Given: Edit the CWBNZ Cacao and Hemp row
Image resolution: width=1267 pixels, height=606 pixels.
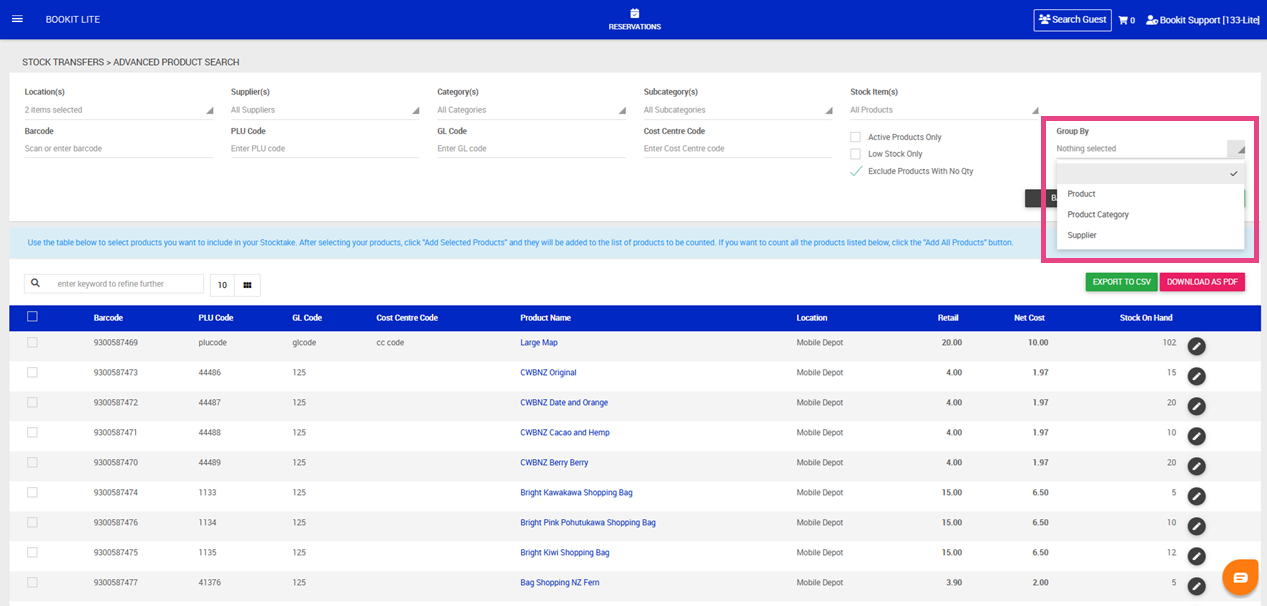Looking at the screenshot, I should [x=1196, y=436].
